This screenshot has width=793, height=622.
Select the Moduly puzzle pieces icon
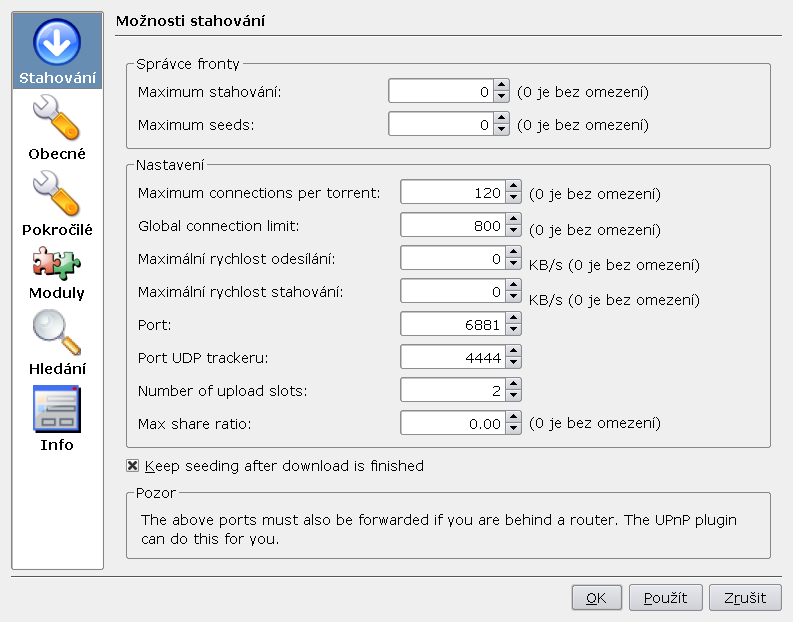click(57, 263)
